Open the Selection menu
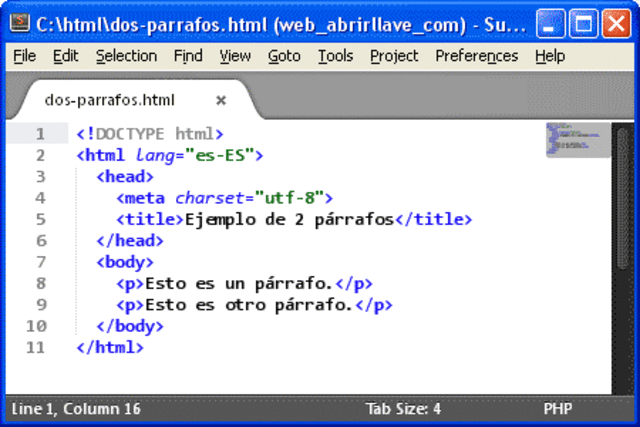 tap(127, 56)
